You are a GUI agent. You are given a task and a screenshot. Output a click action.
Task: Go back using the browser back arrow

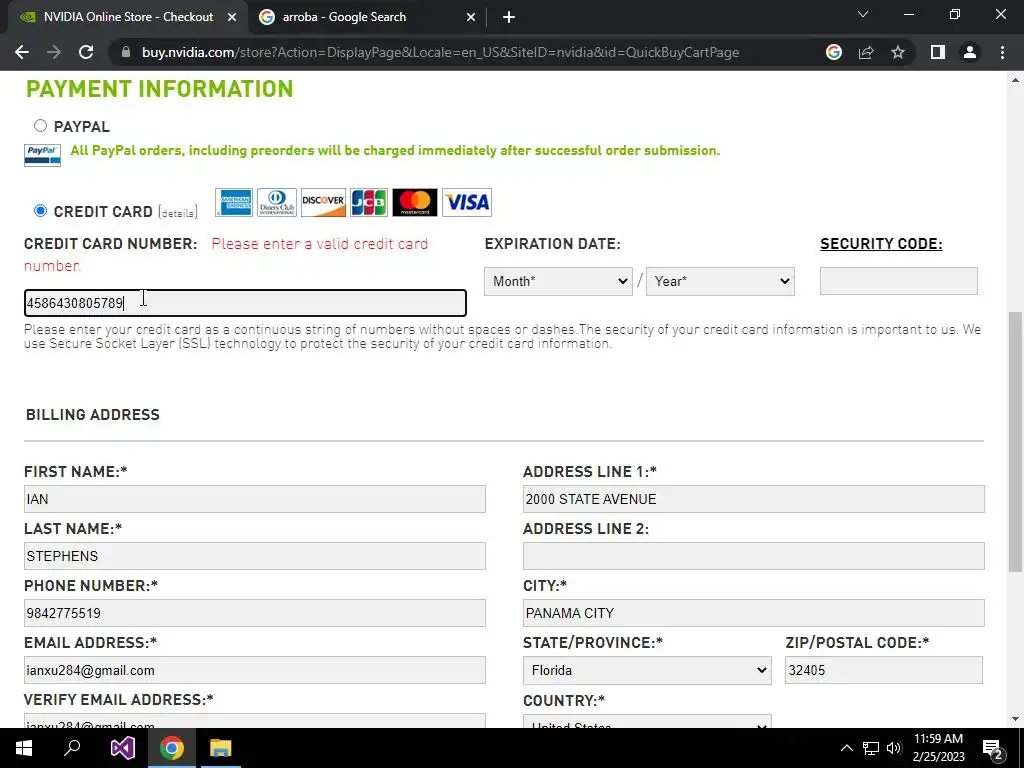(x=22, y=52)
